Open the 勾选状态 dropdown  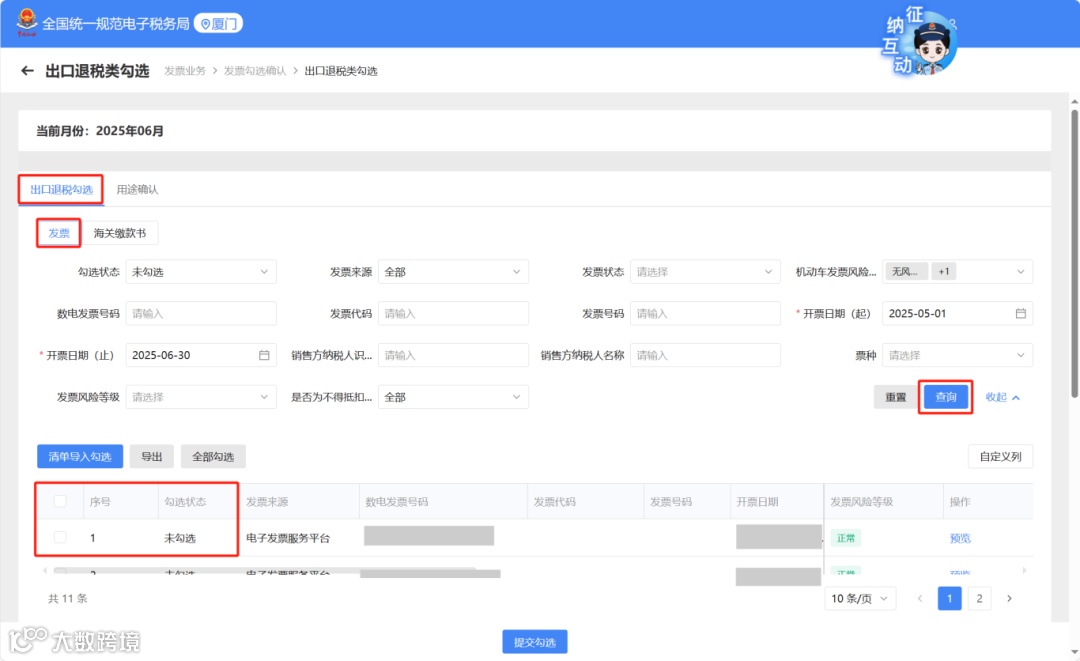tap(200, 272)
